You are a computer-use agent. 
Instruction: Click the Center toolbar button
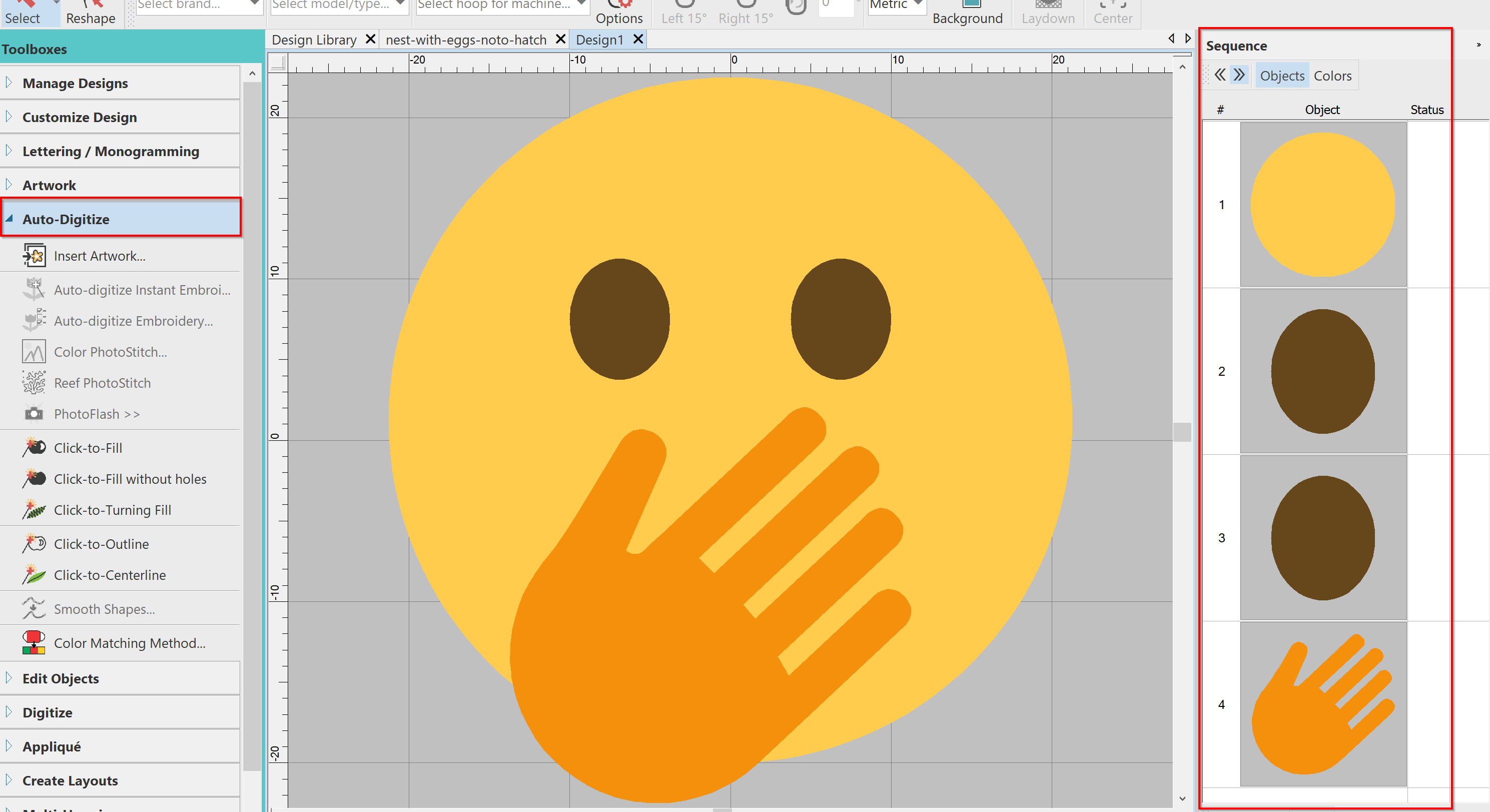1112,13
